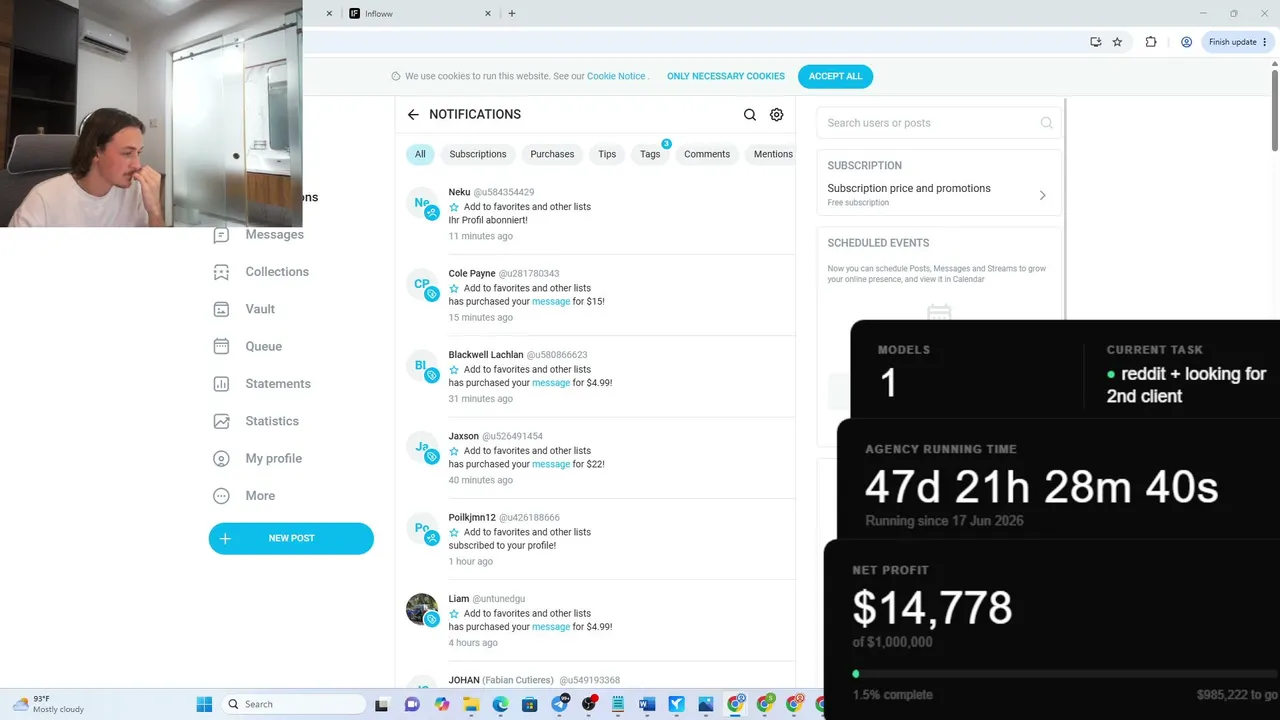The image size is (1280, 720).
Task: Open Queue in the sidebar
Action: [x=248, y=346]
